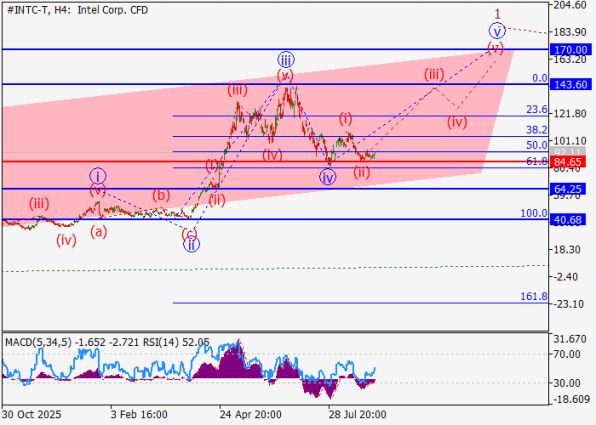
Task: Click the blue 170.00 price level tag
Action: coord(571,50)
